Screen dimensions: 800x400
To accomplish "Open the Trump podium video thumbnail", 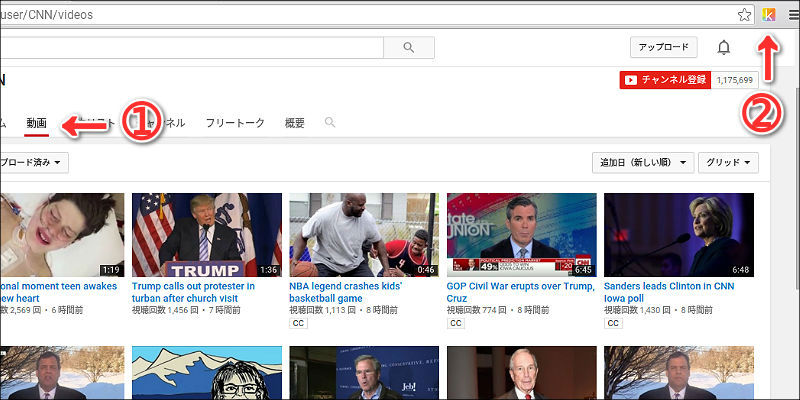I will pyautogui.click(x=207, y=235).
